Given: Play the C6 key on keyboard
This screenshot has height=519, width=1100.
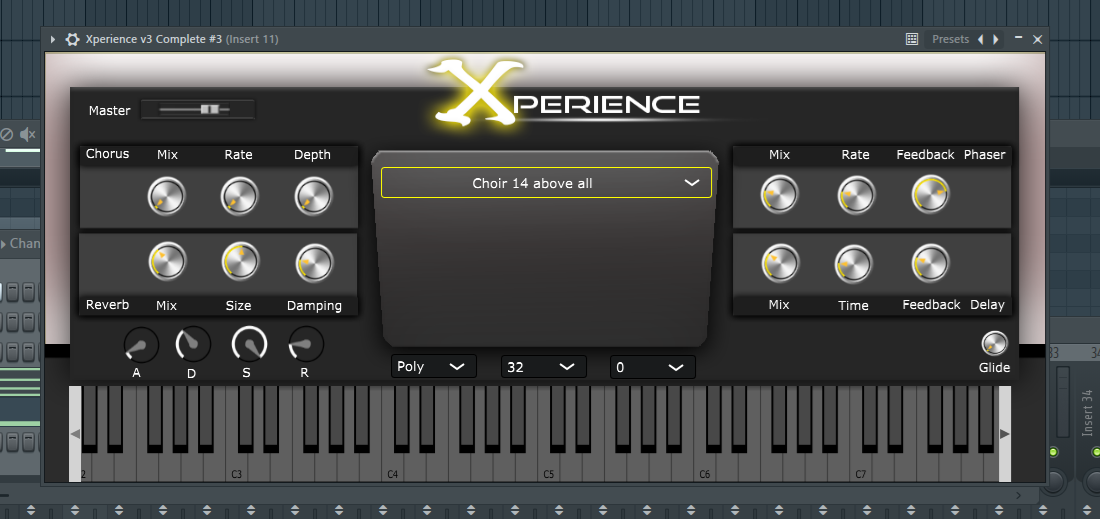Looking at the screenshot, I should pyautogui.click(x=706, y=466).
